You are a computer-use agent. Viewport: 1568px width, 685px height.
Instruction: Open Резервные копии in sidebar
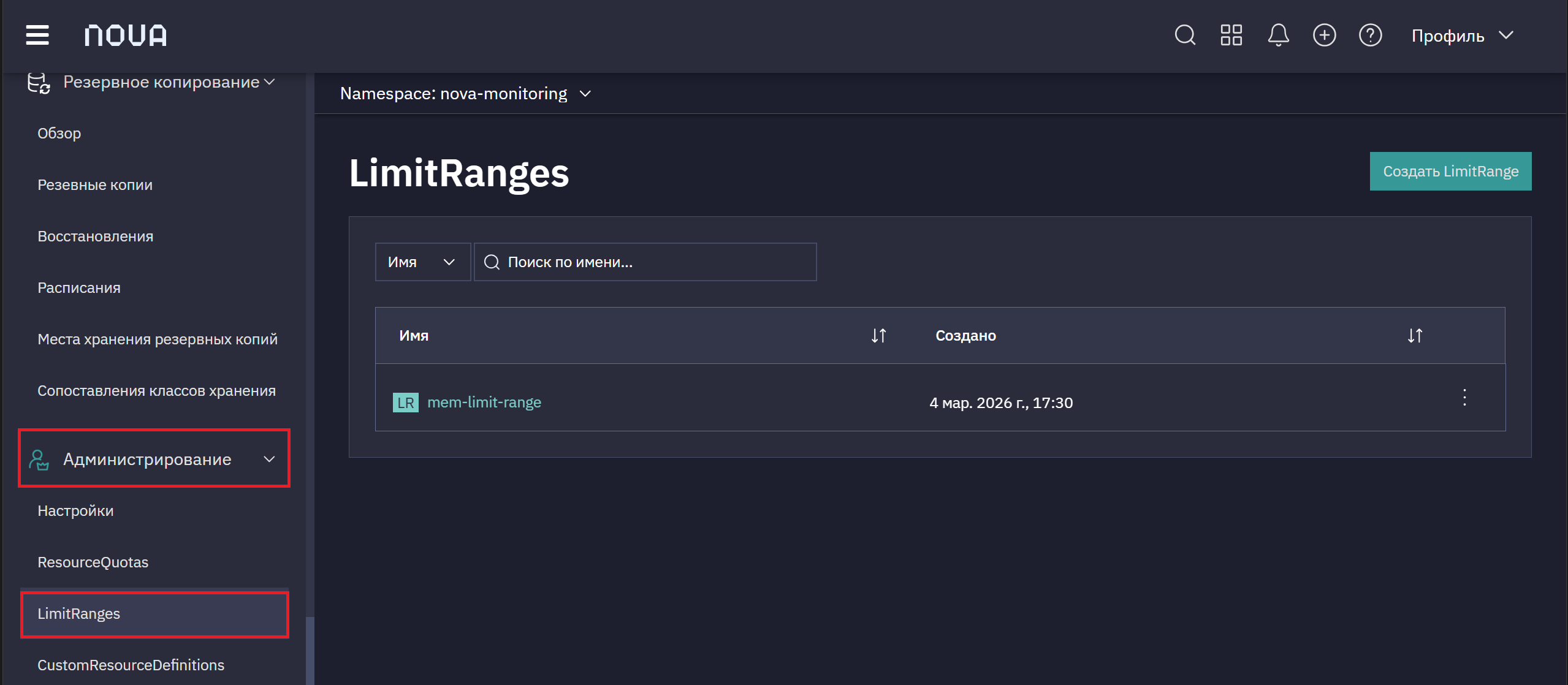point(95,184)
